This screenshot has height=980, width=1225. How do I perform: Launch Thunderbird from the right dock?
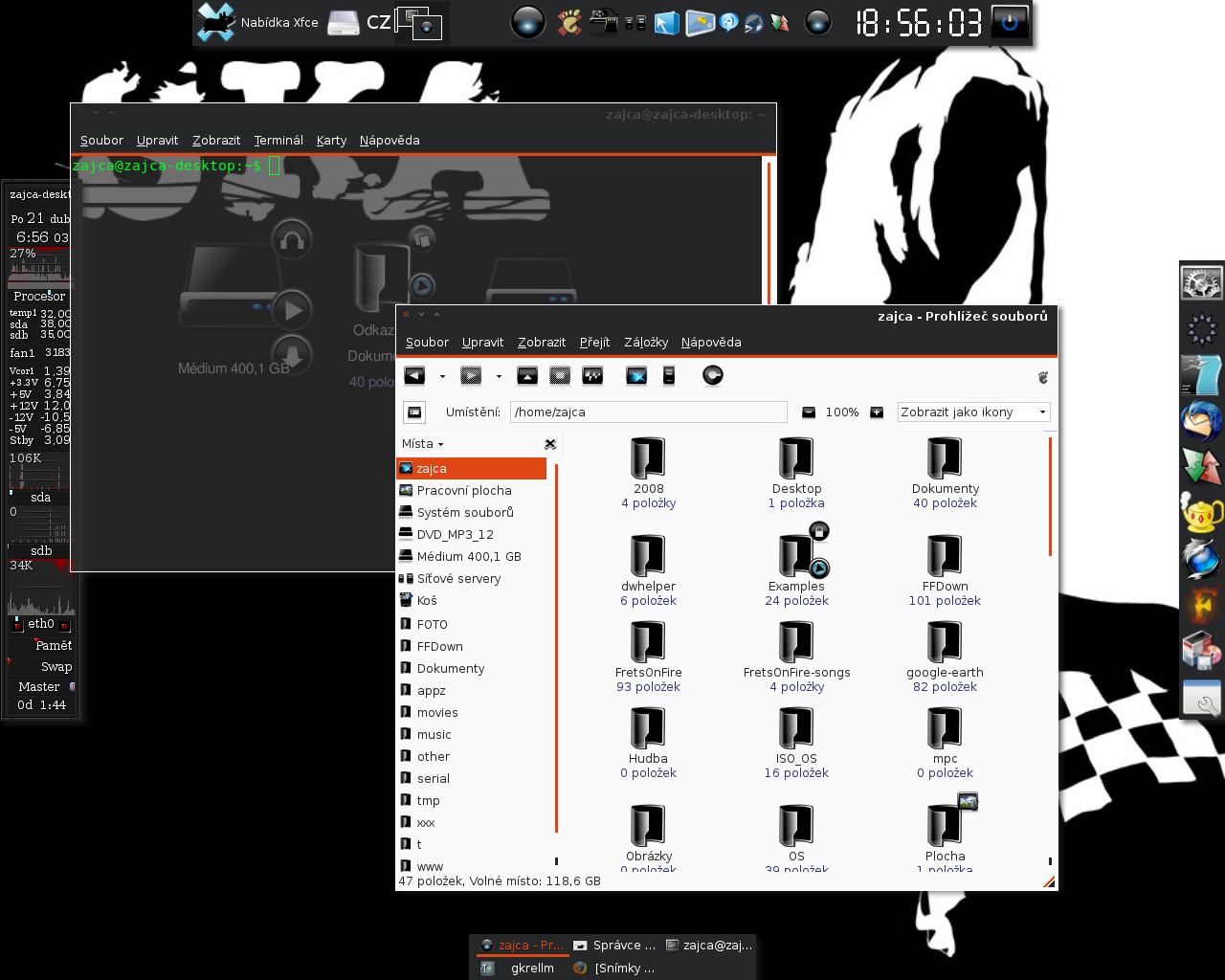coord(1202,420)
